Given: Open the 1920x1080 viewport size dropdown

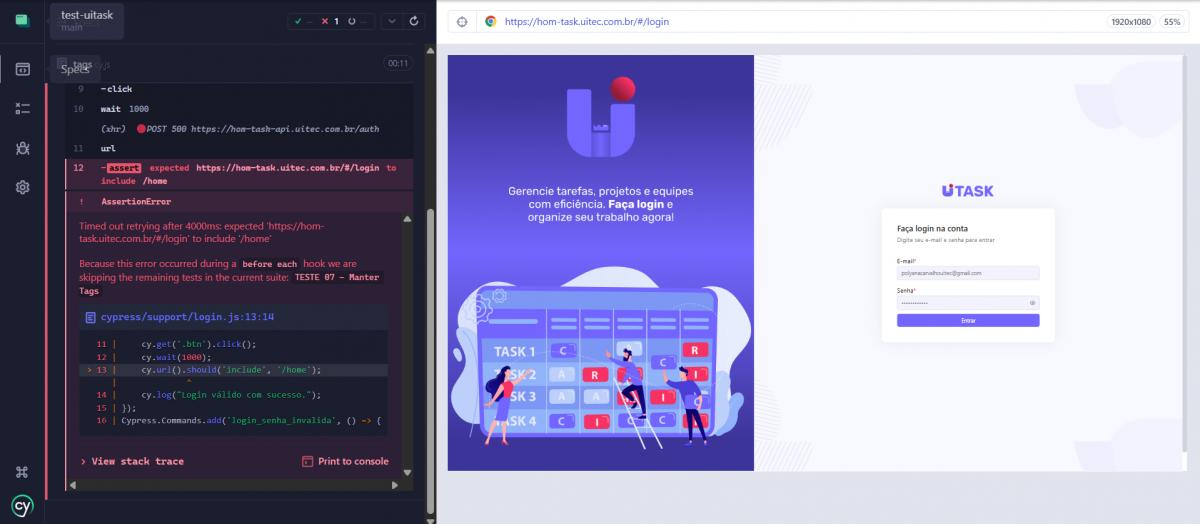Looking at the screenshot, I should 1130,21.
